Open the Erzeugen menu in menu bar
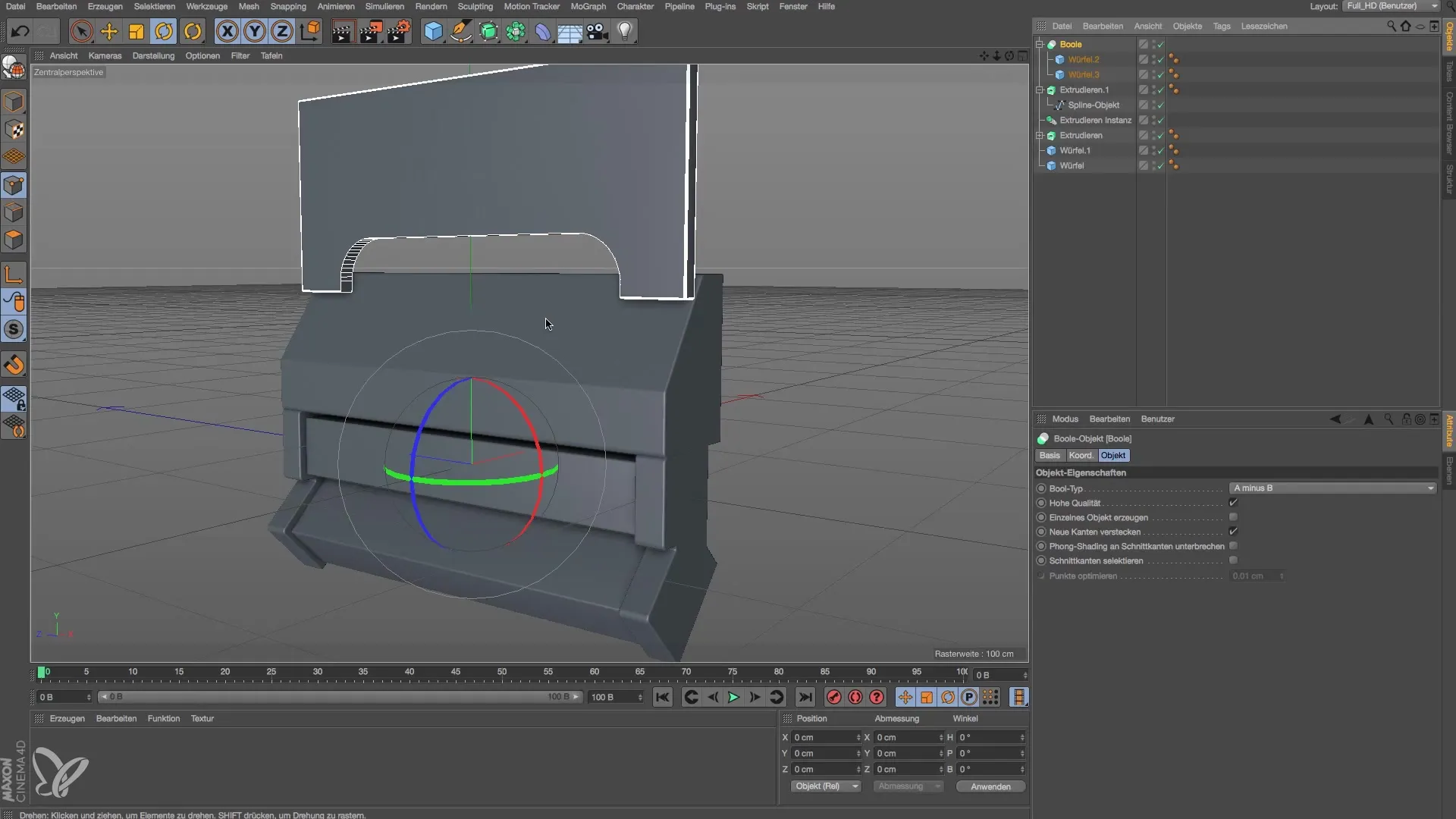The width and height of the screenshot is (1456, 819). point(105,6)
